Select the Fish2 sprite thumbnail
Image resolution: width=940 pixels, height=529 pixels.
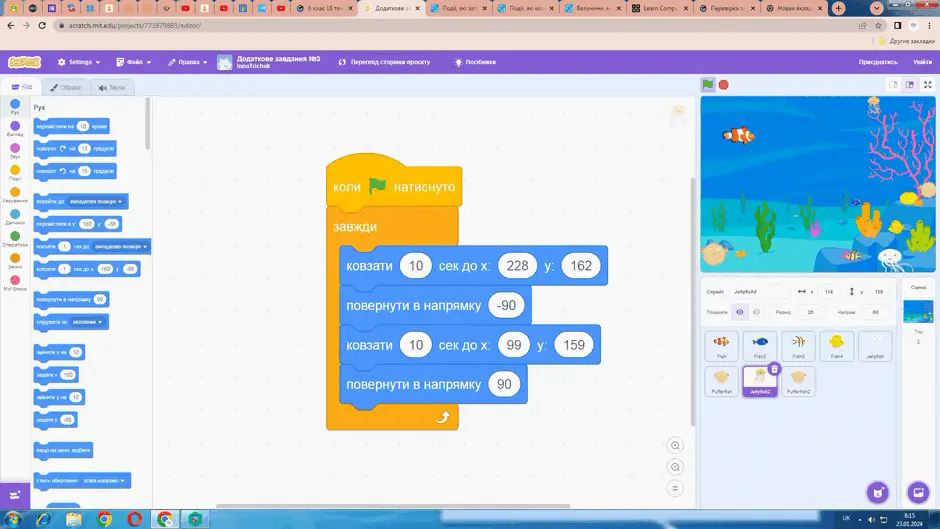coord(760,345)
